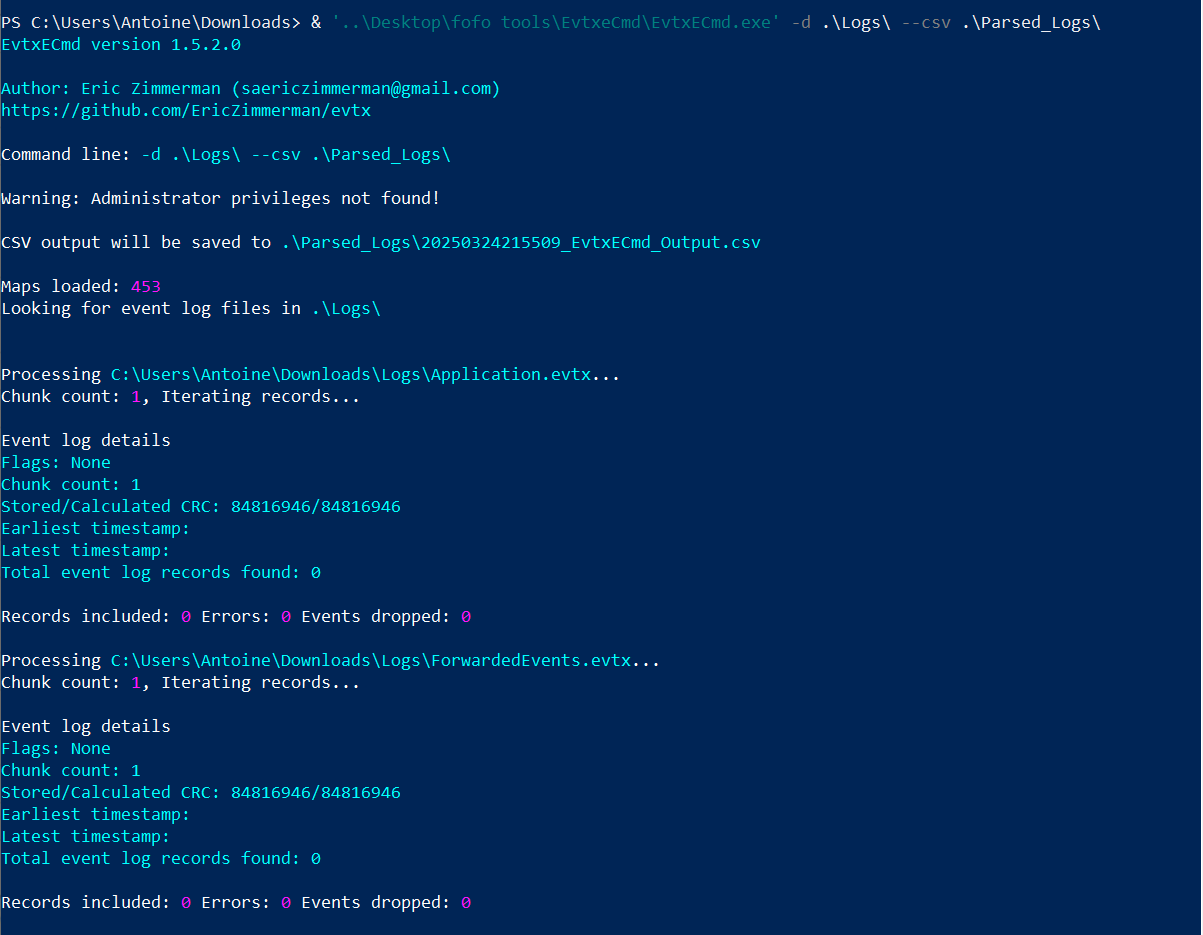Click the first Flags: None line

56,463
